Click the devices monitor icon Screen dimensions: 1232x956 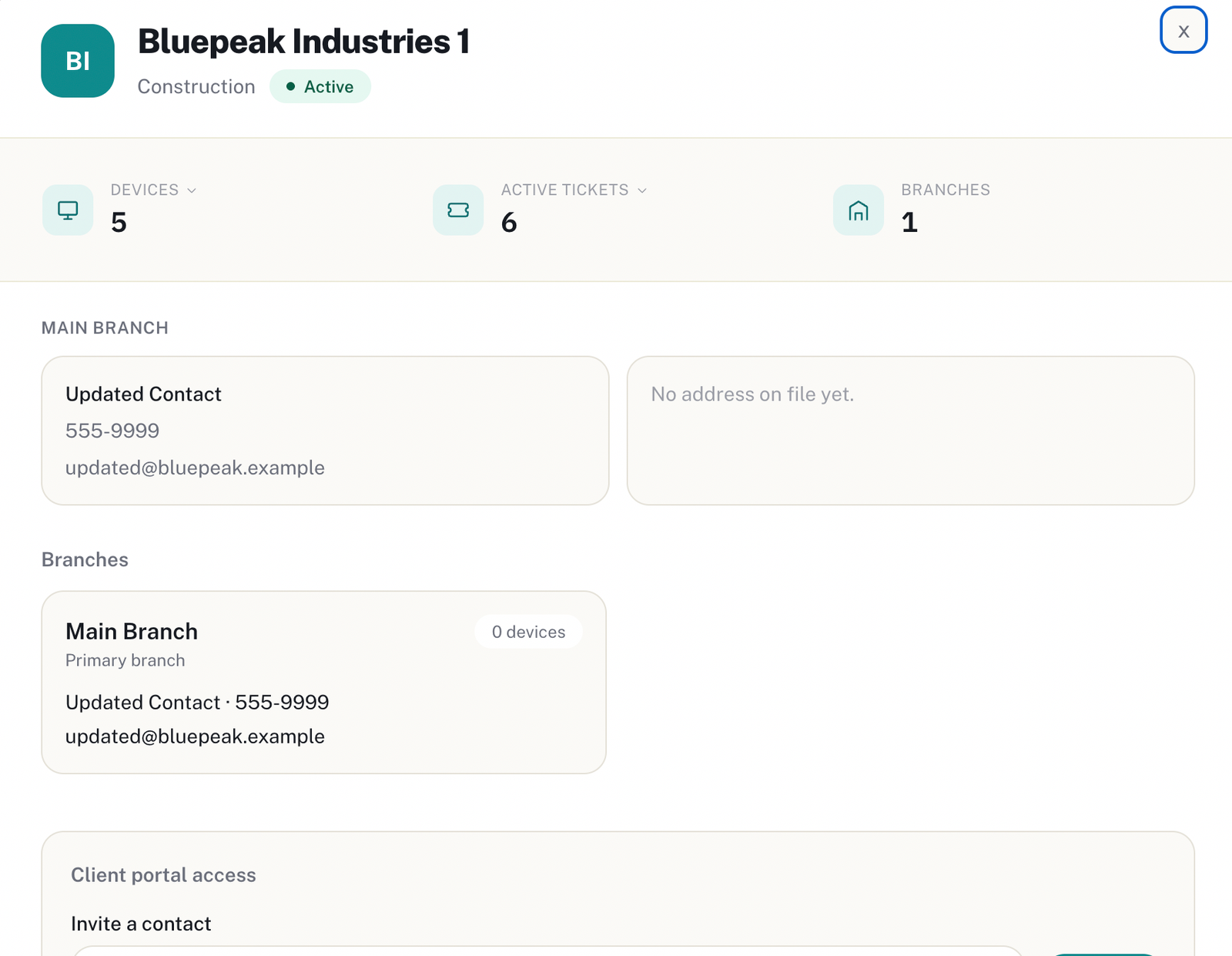point(68,210)
